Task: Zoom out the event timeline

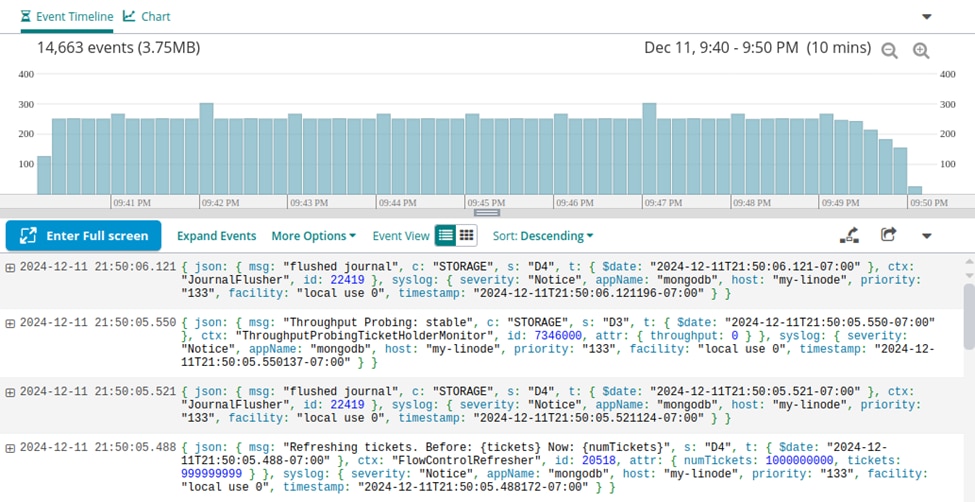Action: click(x=889, y=50)
